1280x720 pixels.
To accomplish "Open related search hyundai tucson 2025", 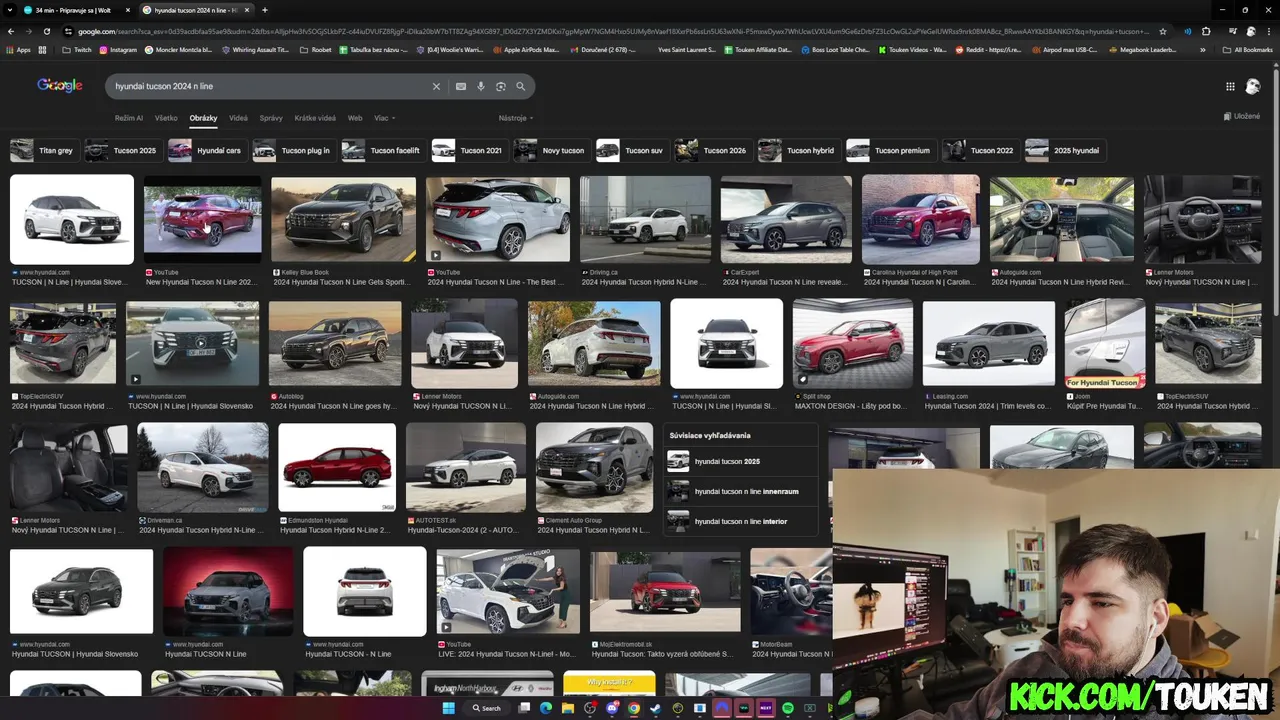I will click(x=740, y=461).
